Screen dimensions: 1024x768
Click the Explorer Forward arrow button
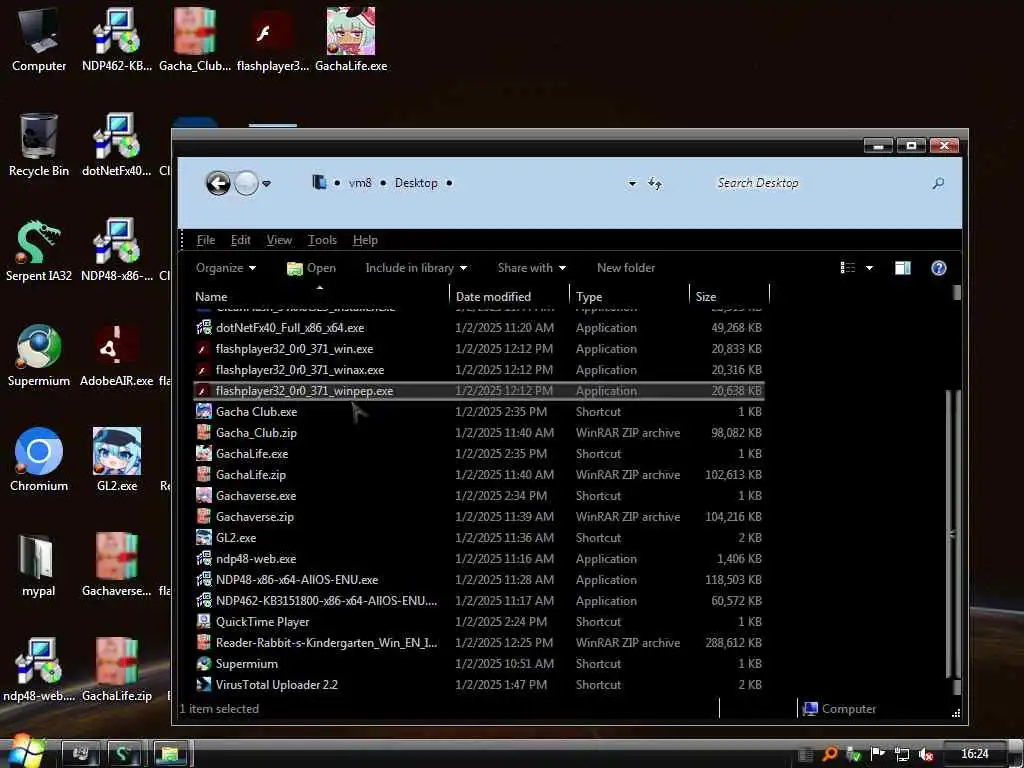coord(246,183)
